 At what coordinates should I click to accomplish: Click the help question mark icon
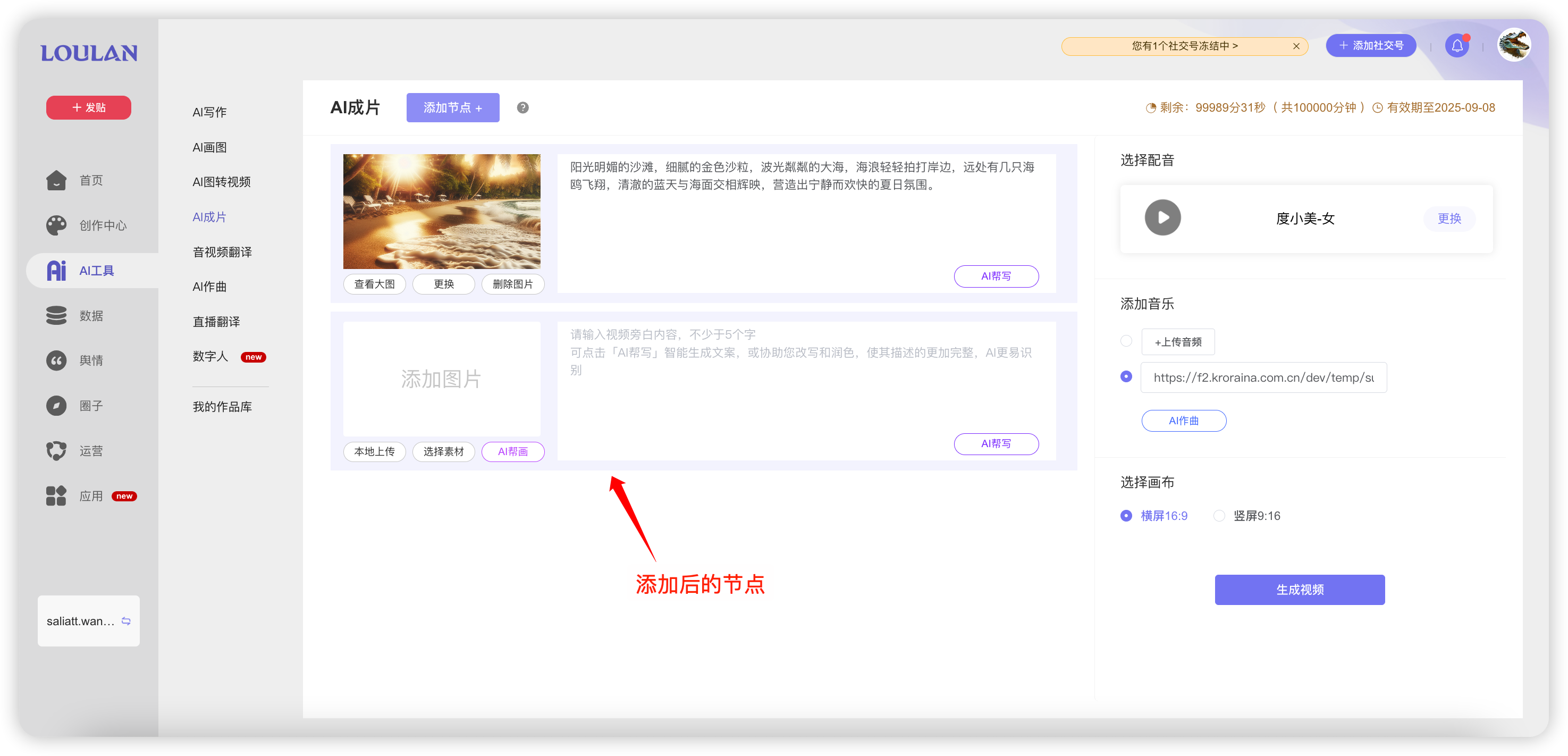point(523,108)
